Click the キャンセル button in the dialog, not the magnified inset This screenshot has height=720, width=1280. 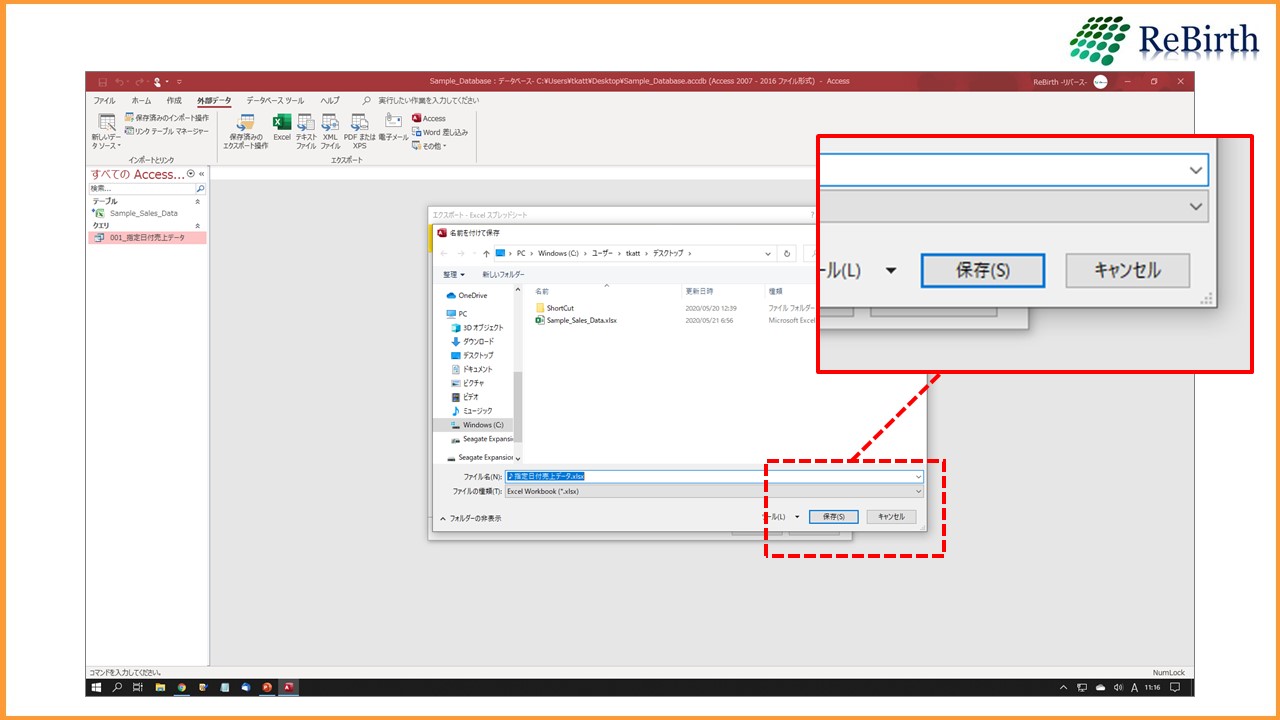pyautogui.click(x=891, y=517)
